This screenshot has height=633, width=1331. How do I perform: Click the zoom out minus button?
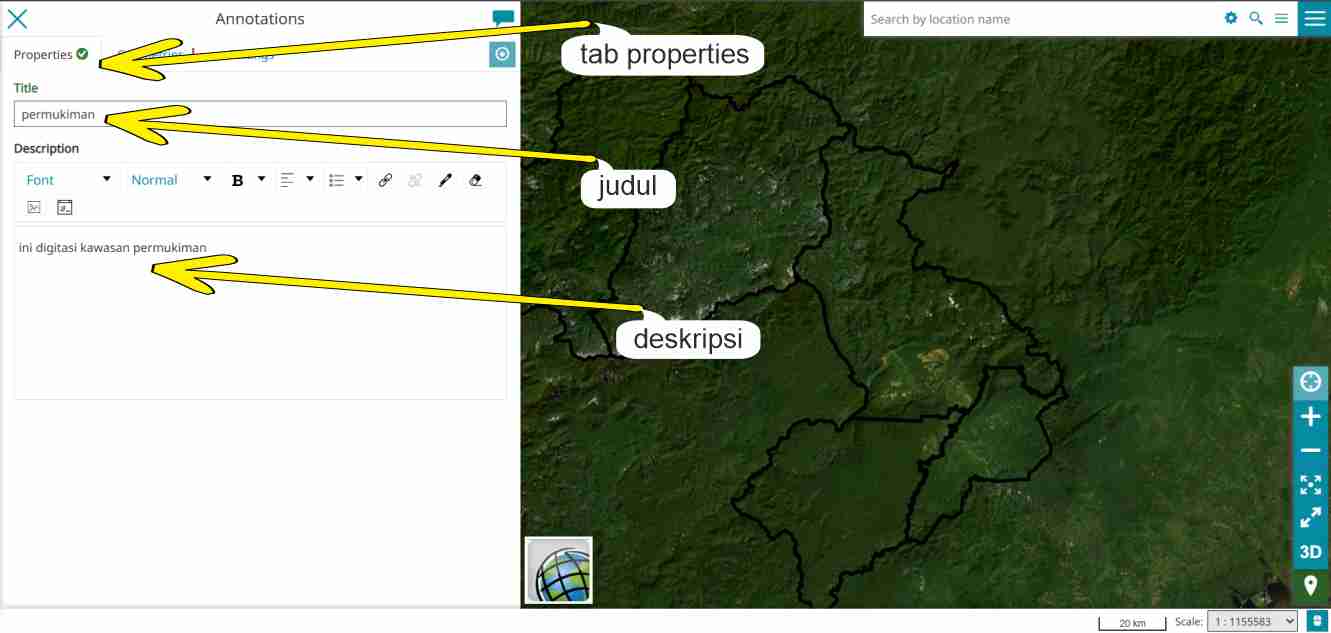tap(1310, 451)
